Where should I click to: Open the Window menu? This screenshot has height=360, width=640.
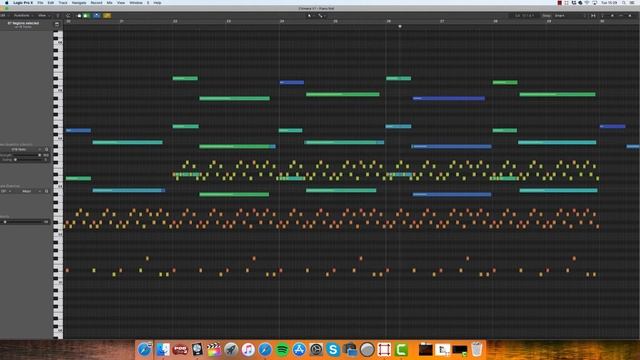click(136, 3)
